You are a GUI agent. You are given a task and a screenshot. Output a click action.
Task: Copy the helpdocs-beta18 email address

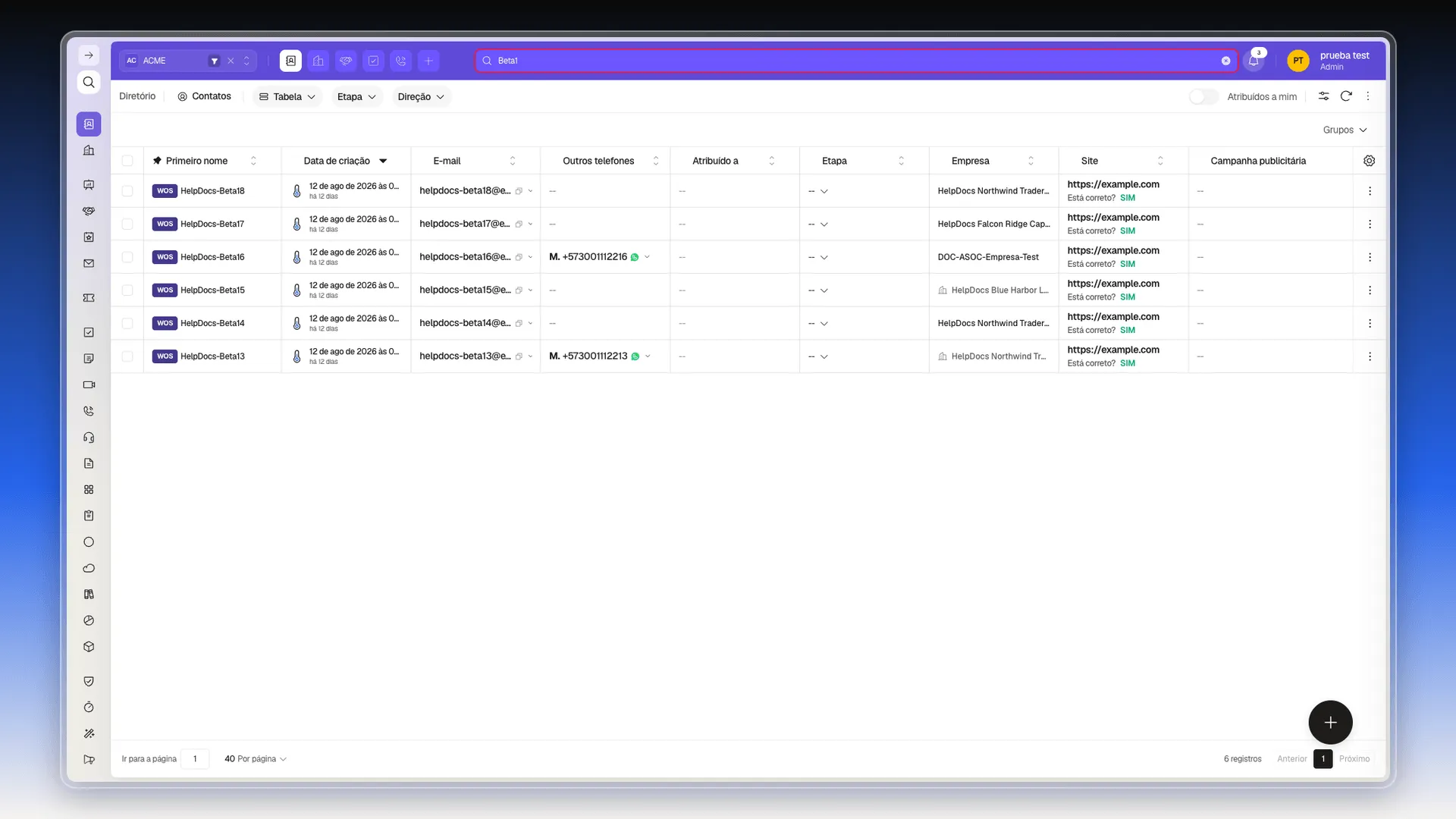(x=519, y=191)
